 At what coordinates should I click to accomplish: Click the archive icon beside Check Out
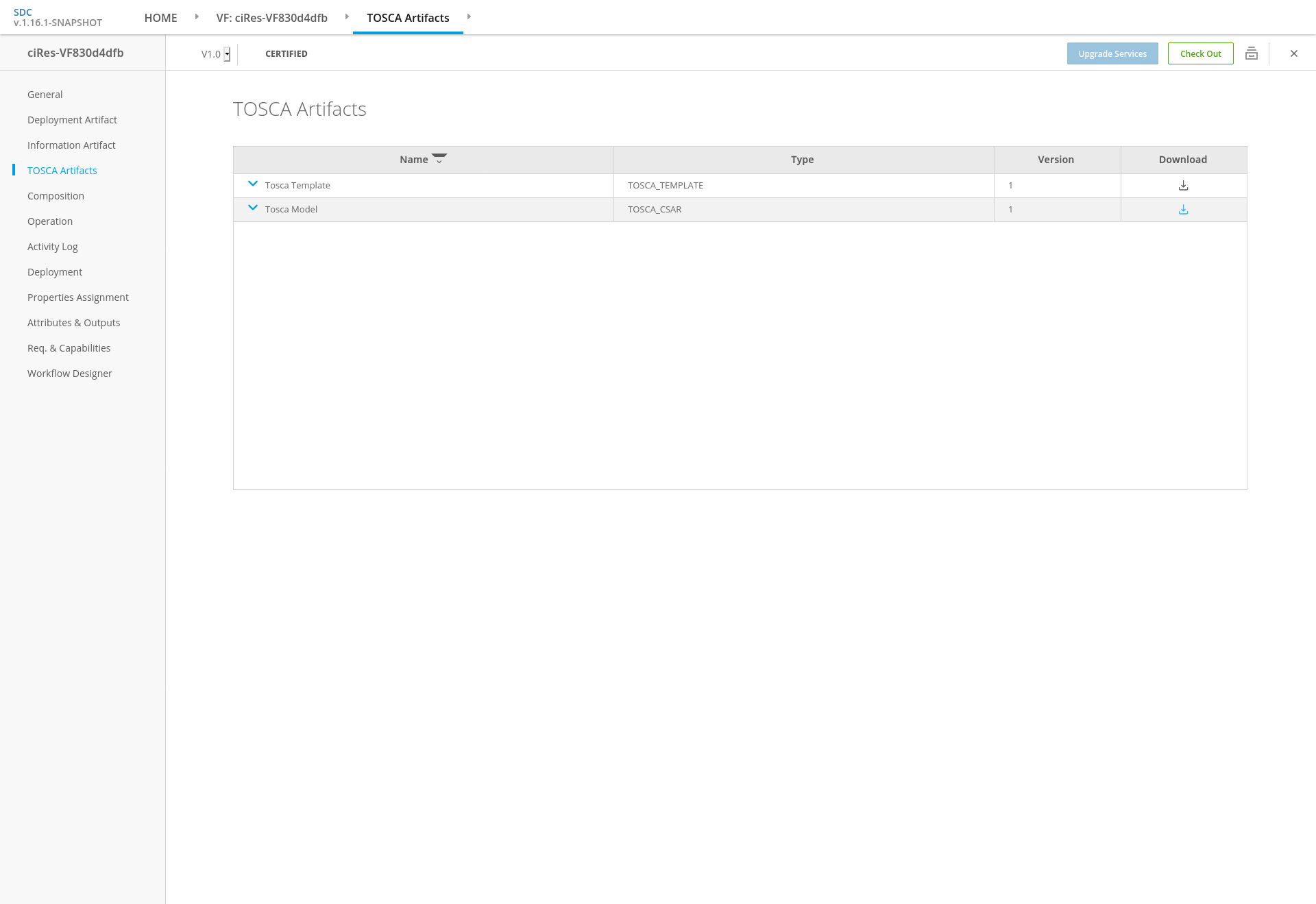pos(1252,53)
